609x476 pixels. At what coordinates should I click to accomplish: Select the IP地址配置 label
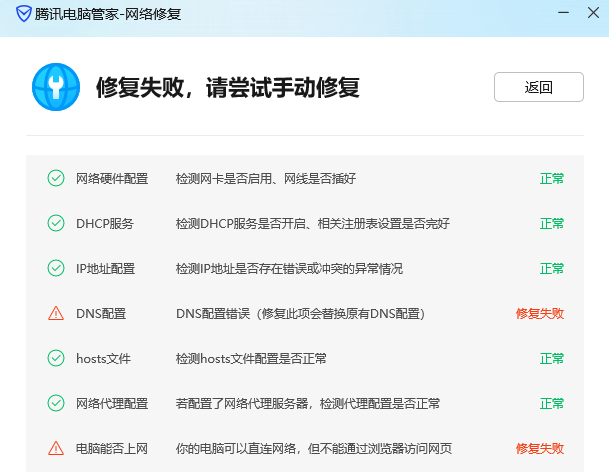click(x=105, y=269)
